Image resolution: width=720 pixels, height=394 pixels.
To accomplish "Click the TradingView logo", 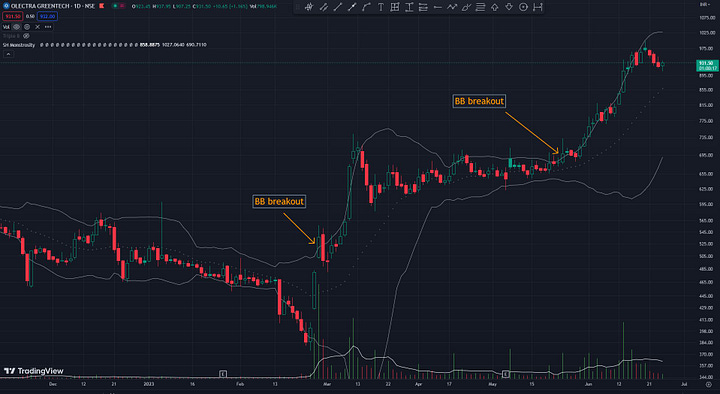I will click(x=34, y=371).
